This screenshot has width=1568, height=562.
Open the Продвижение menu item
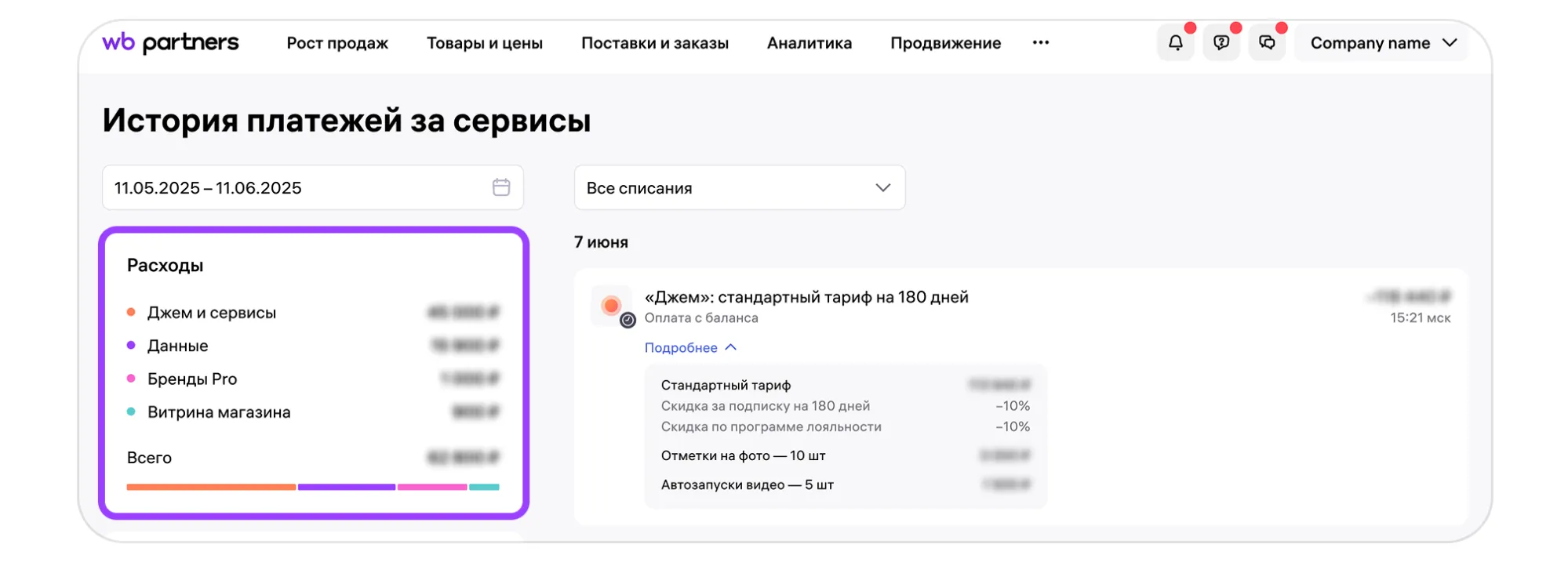945,43
